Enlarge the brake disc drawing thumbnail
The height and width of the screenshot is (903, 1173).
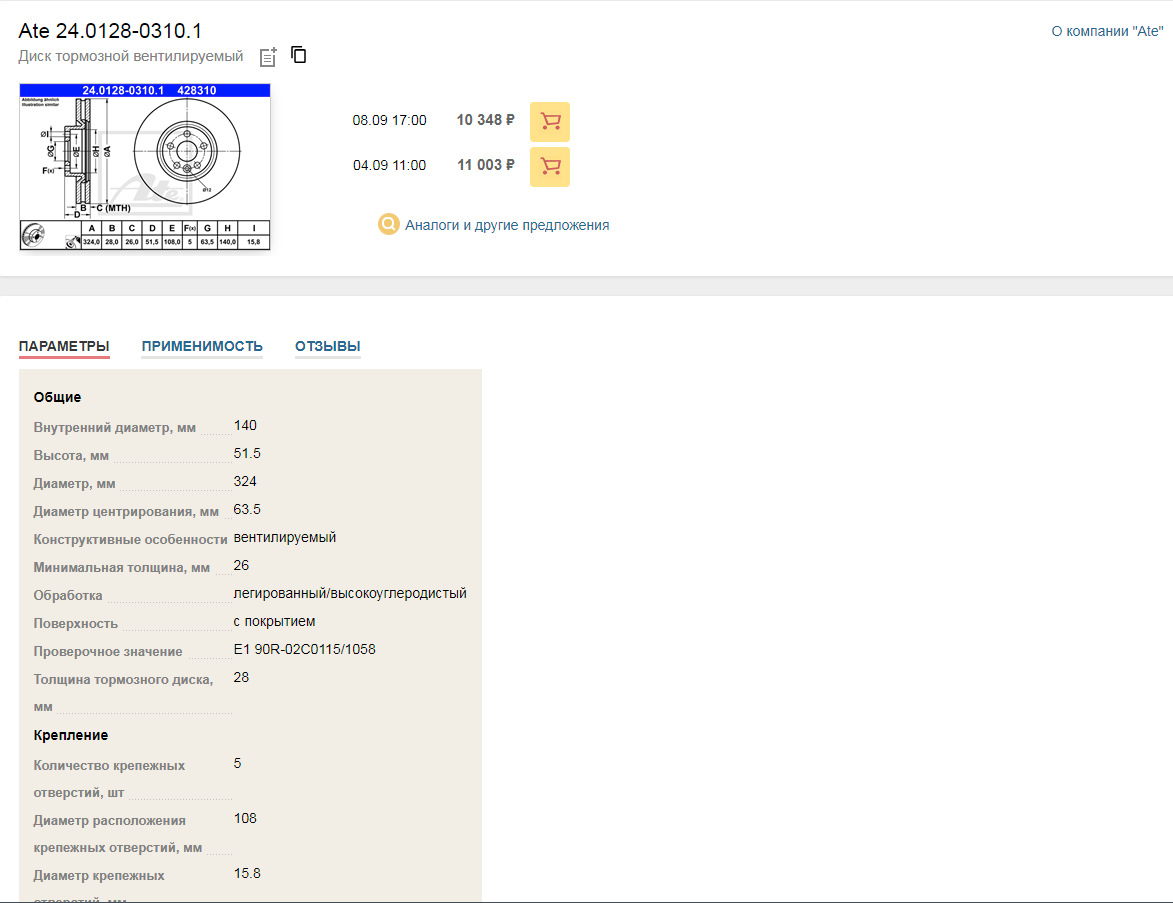pyautogui.click(x=145, y=167)
